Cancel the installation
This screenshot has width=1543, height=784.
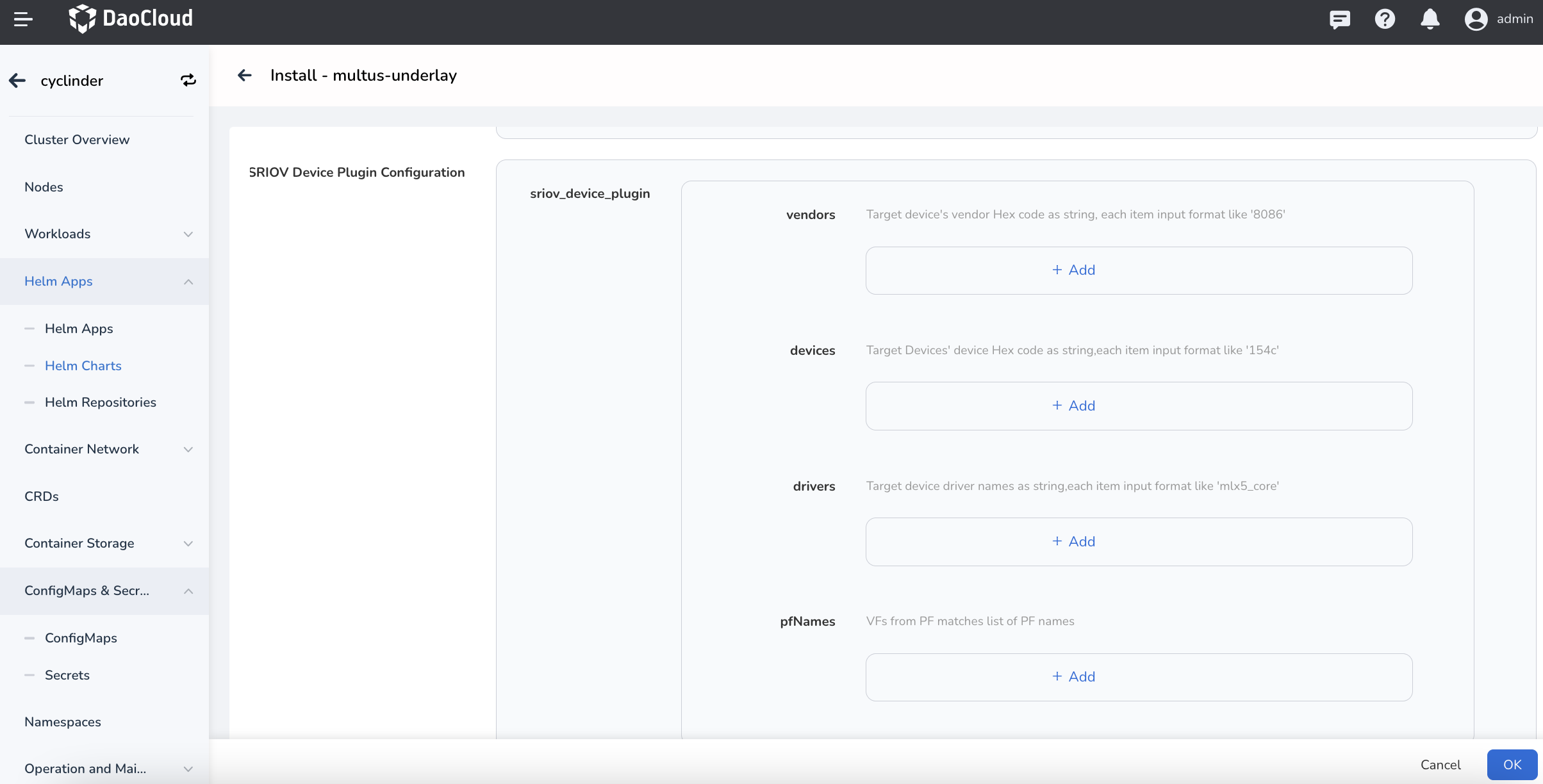tap(1440, 765)
